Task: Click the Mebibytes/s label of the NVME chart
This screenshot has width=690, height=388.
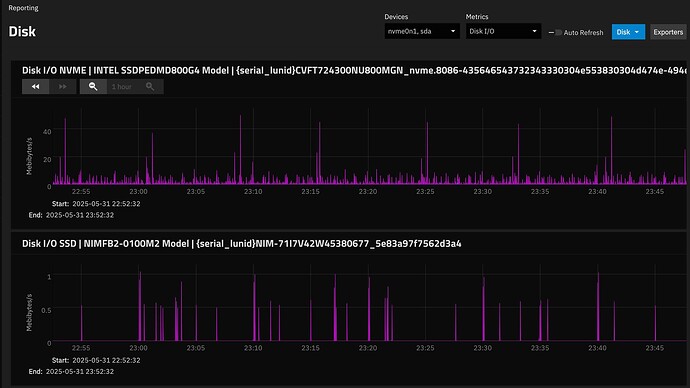Action: click(29, 156)
